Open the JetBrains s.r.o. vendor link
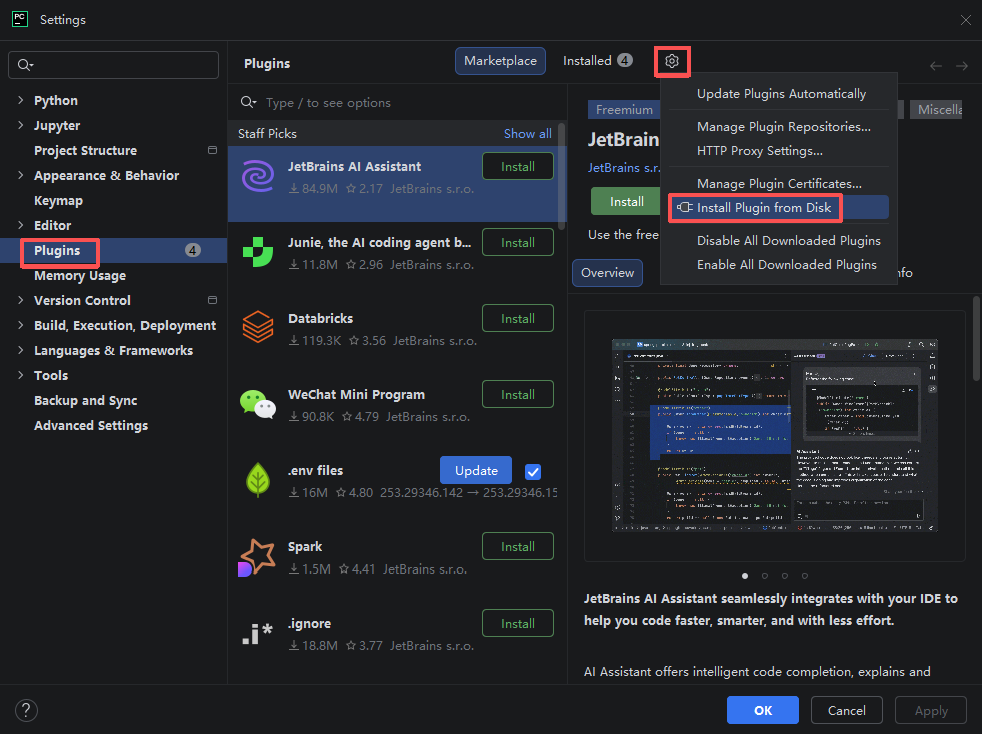This screenshot has width=982, height=734. tap(624, 168)
